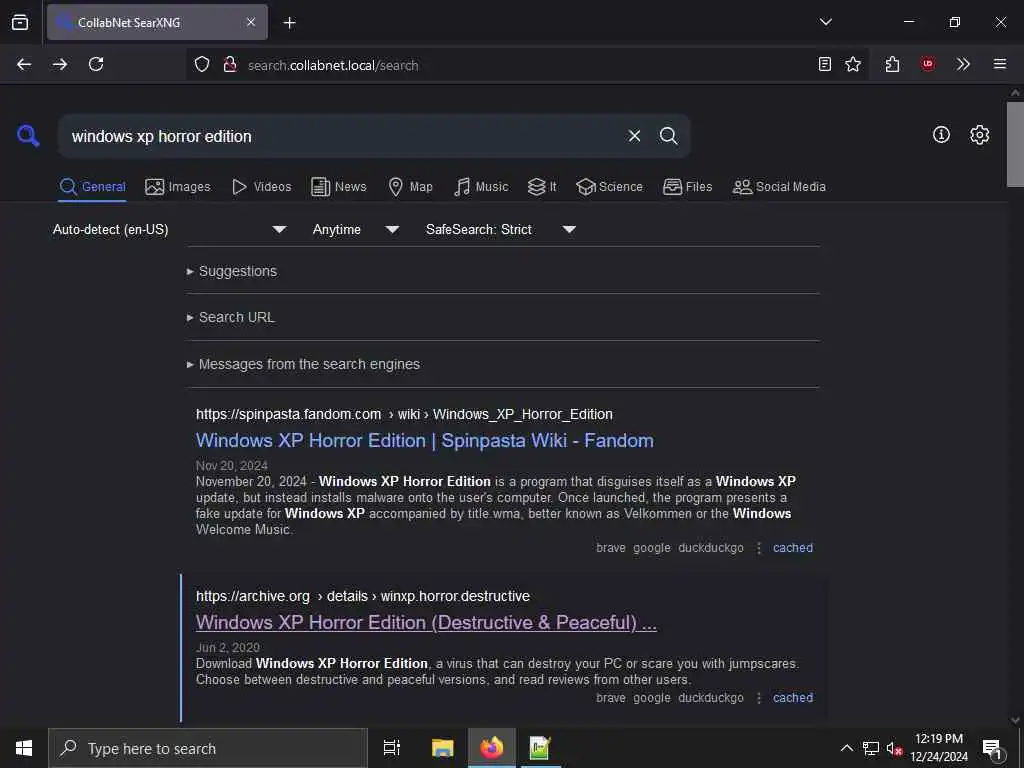1024x768 pixels.
Task: Reload the current page
Action: pyautogui.click(x=96, y=64)
